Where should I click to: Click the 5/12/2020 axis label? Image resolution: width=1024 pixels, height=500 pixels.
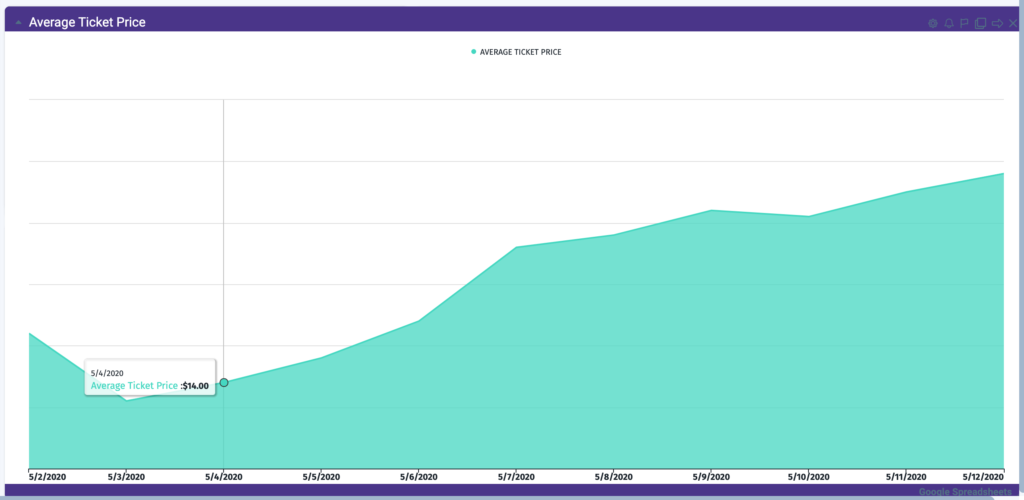982,477
